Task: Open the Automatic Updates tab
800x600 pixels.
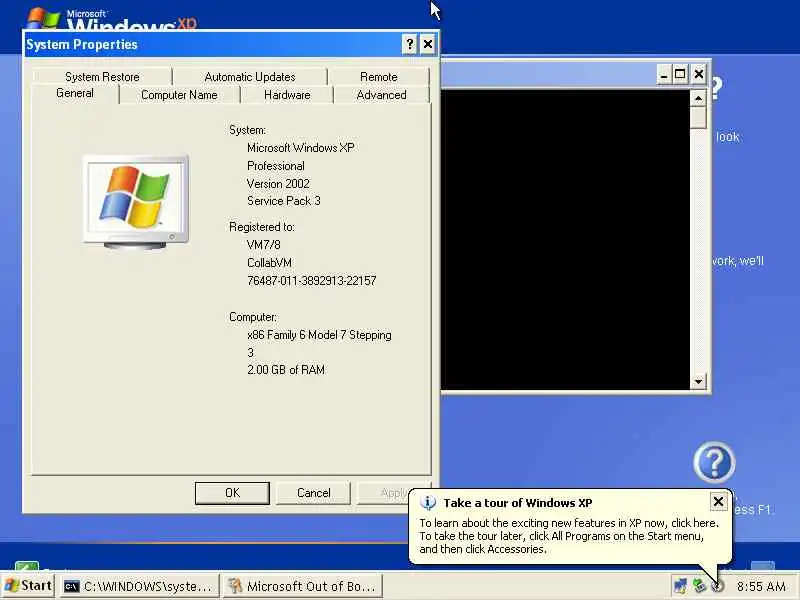Action: click(249, 77)
